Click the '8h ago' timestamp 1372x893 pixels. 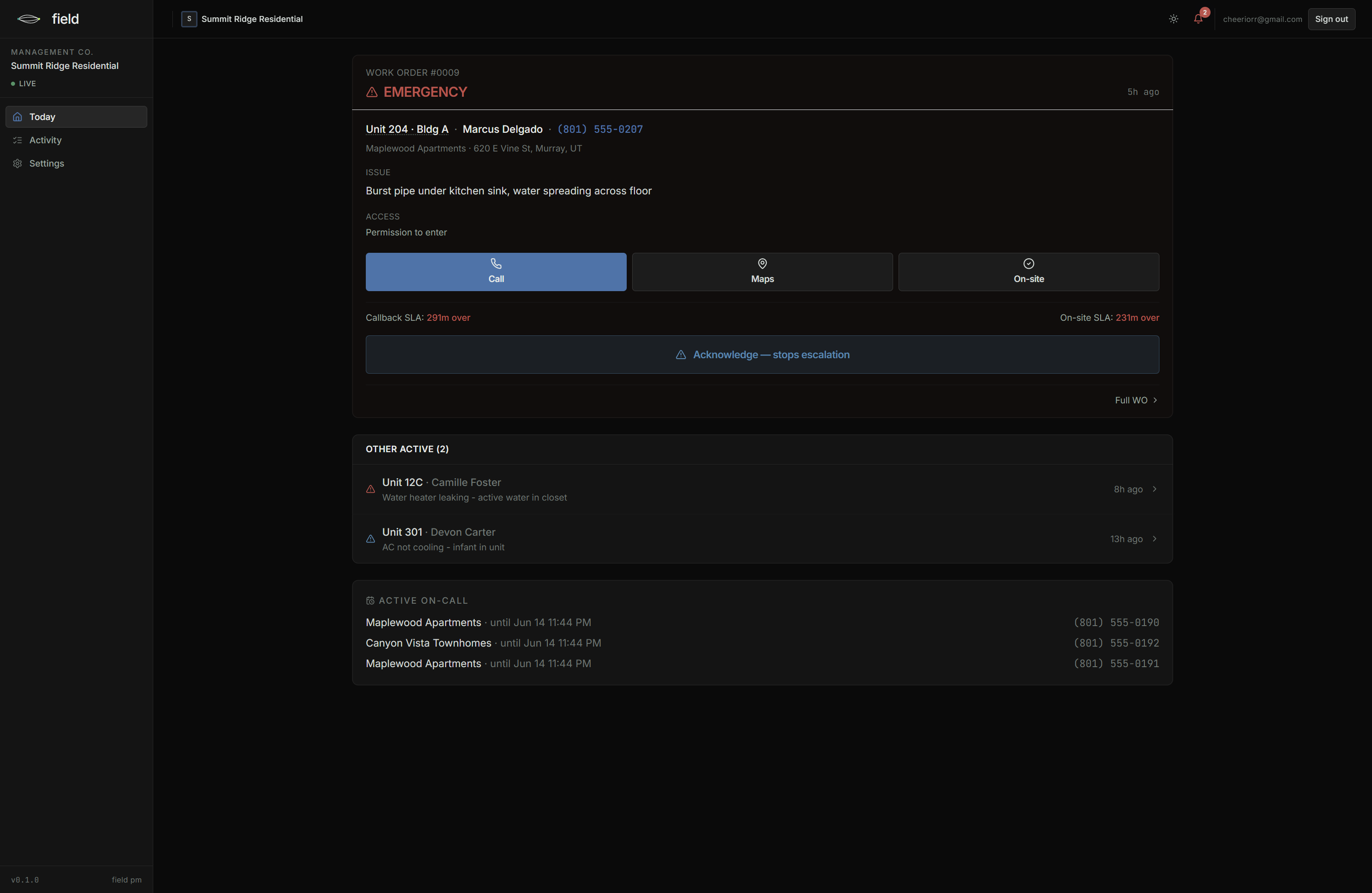pyautogui.click(x=1128, y=489)
